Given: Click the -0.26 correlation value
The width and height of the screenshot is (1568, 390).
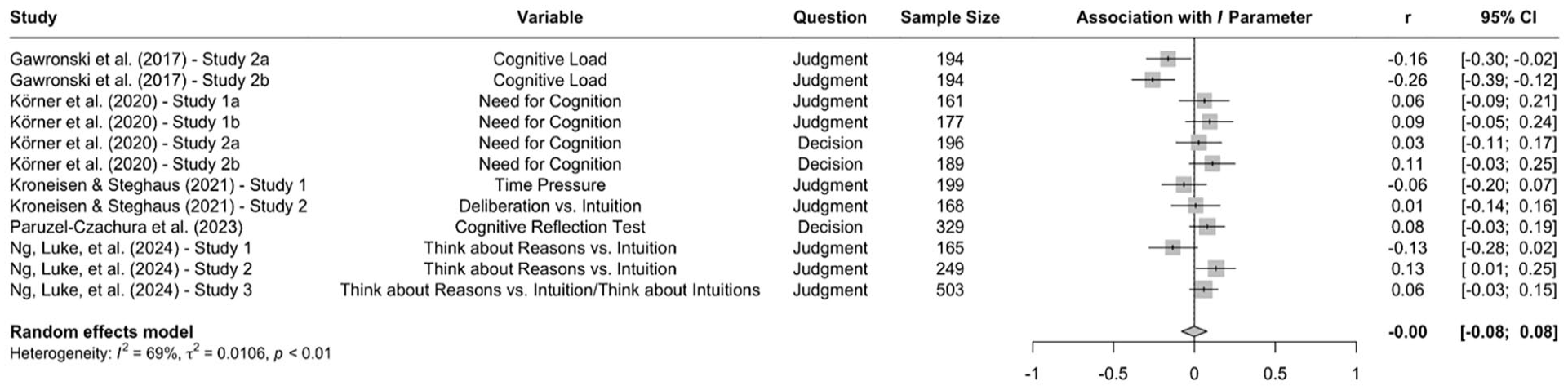Looking at the screenshot, I should 1407,81.
